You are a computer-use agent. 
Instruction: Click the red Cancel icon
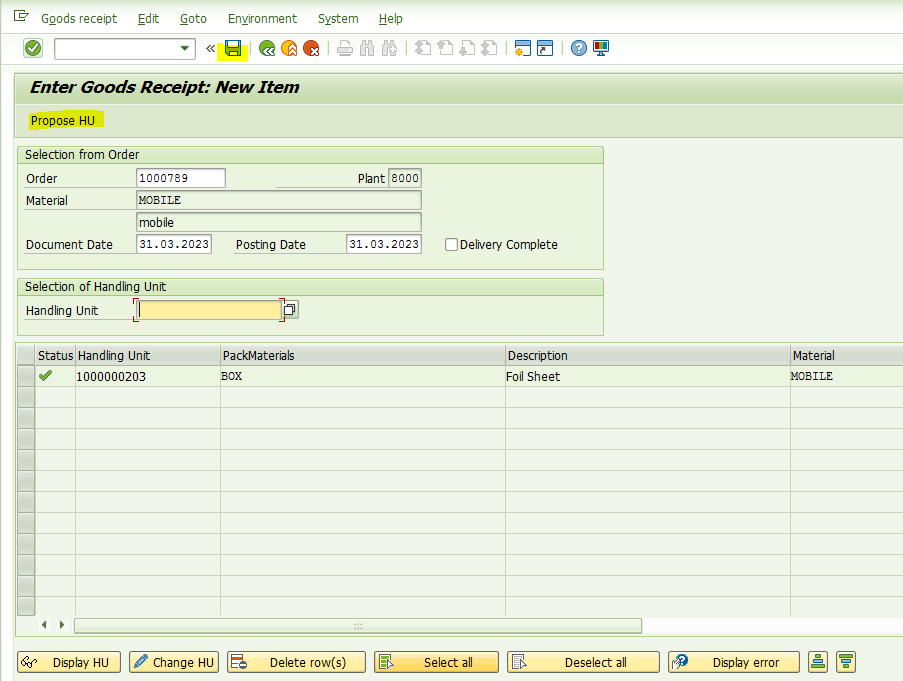pyautogui.click(x=311, y=48)
